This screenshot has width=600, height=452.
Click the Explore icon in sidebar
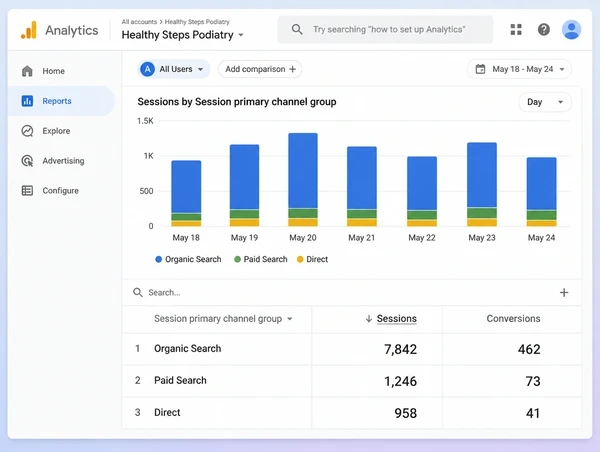point(27,131)
